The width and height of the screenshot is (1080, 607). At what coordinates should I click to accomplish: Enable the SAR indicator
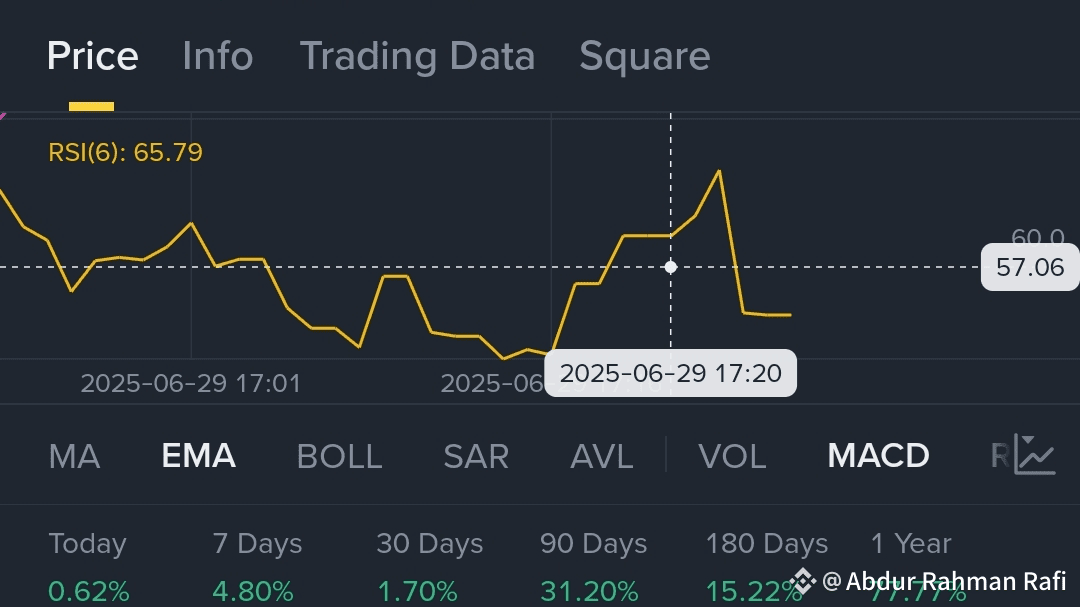click(x=476, y=456)
